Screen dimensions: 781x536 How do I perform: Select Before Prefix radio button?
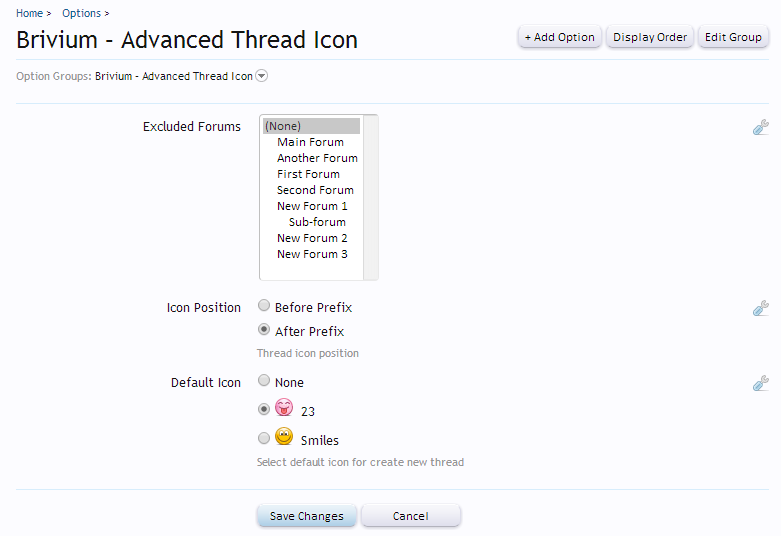pos(264,305)
